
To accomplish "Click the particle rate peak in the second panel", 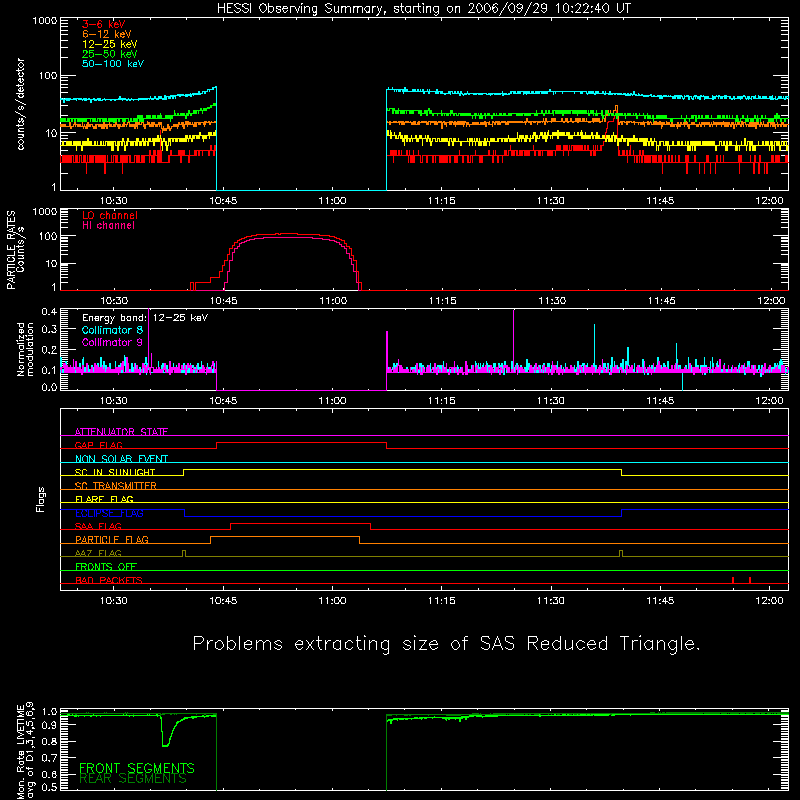I will point(286,235).
